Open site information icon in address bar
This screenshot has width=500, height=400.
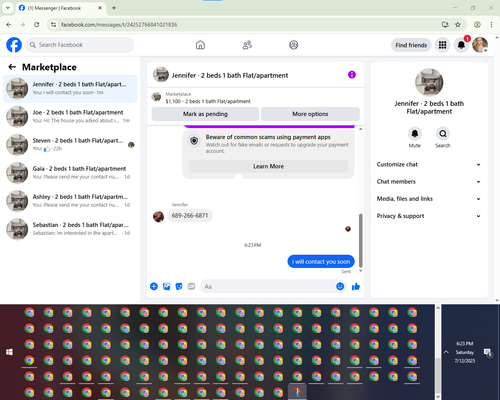tap(53, 24)
